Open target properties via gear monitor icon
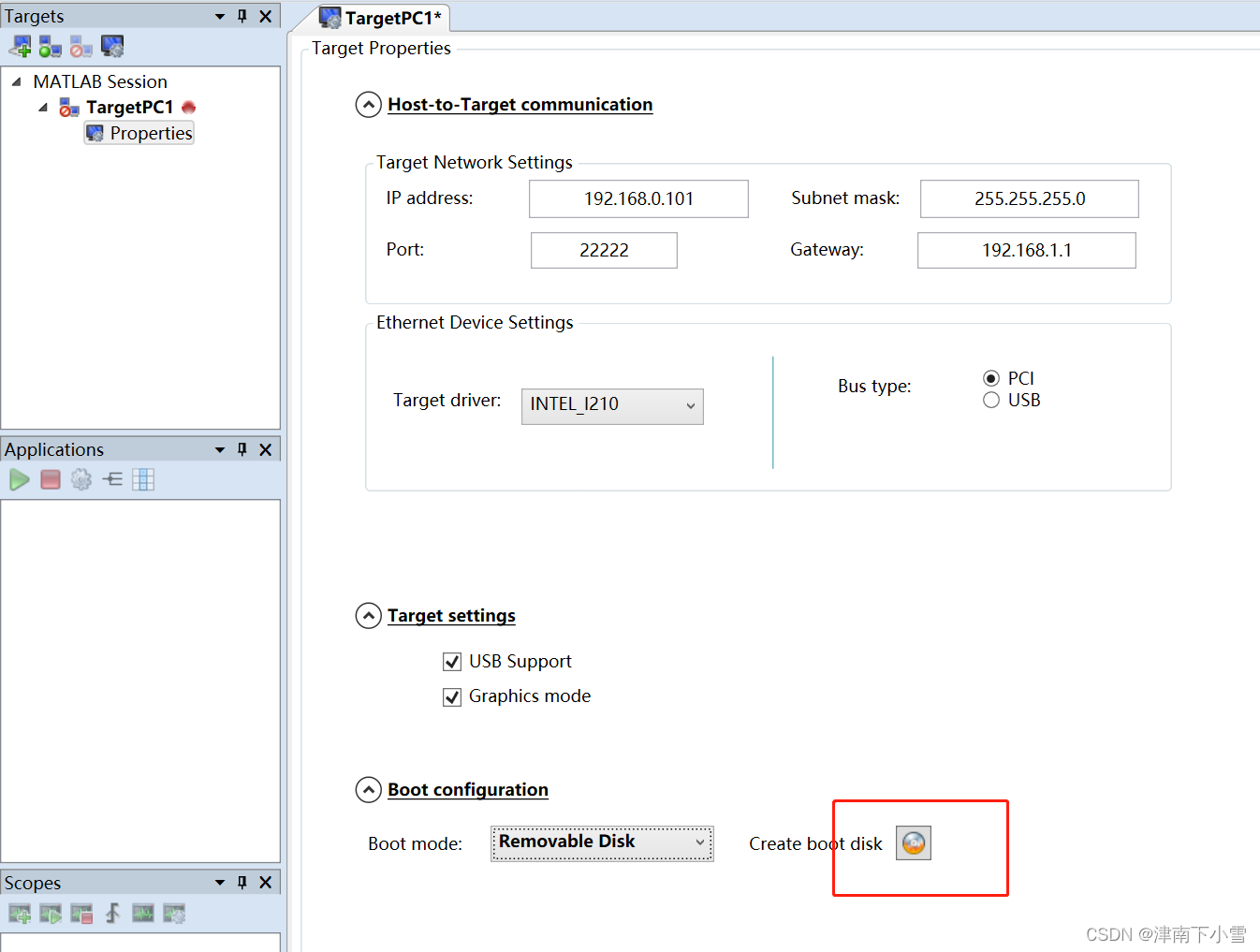Image resolution: width=1260 pixels, height=952 pixels. (111, 46)
